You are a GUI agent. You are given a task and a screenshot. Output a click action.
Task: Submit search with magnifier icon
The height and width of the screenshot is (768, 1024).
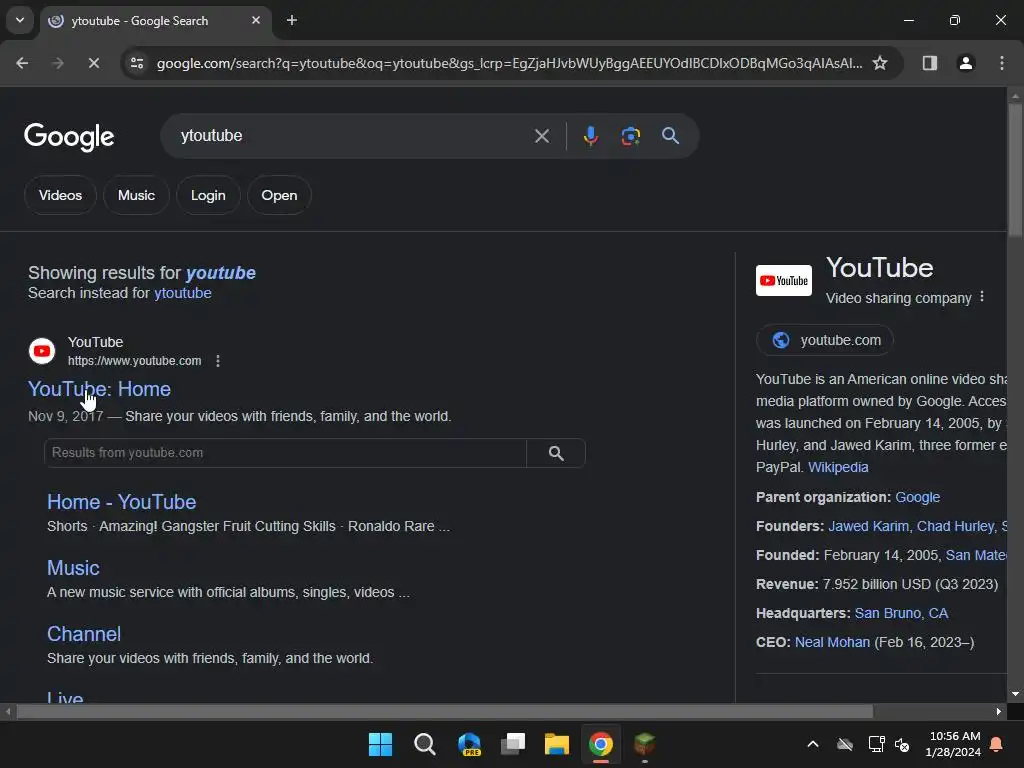point(670,136)
